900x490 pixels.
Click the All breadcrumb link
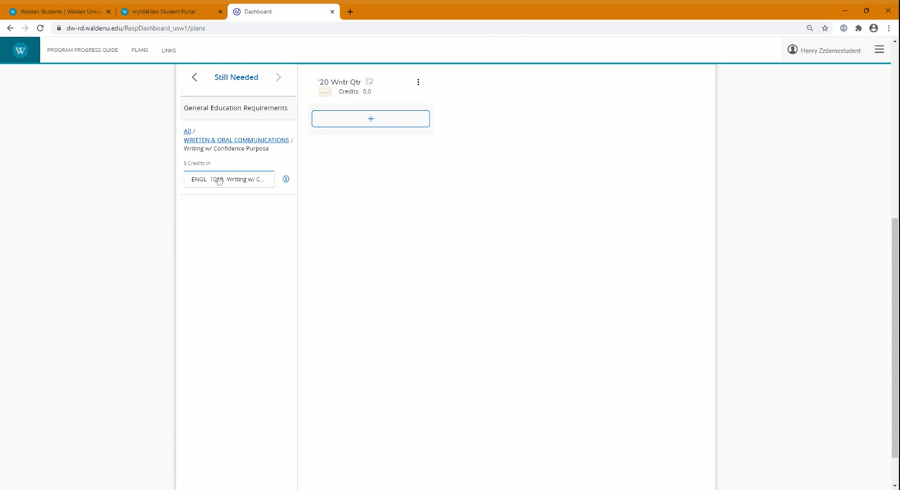(x=187, y=131)
